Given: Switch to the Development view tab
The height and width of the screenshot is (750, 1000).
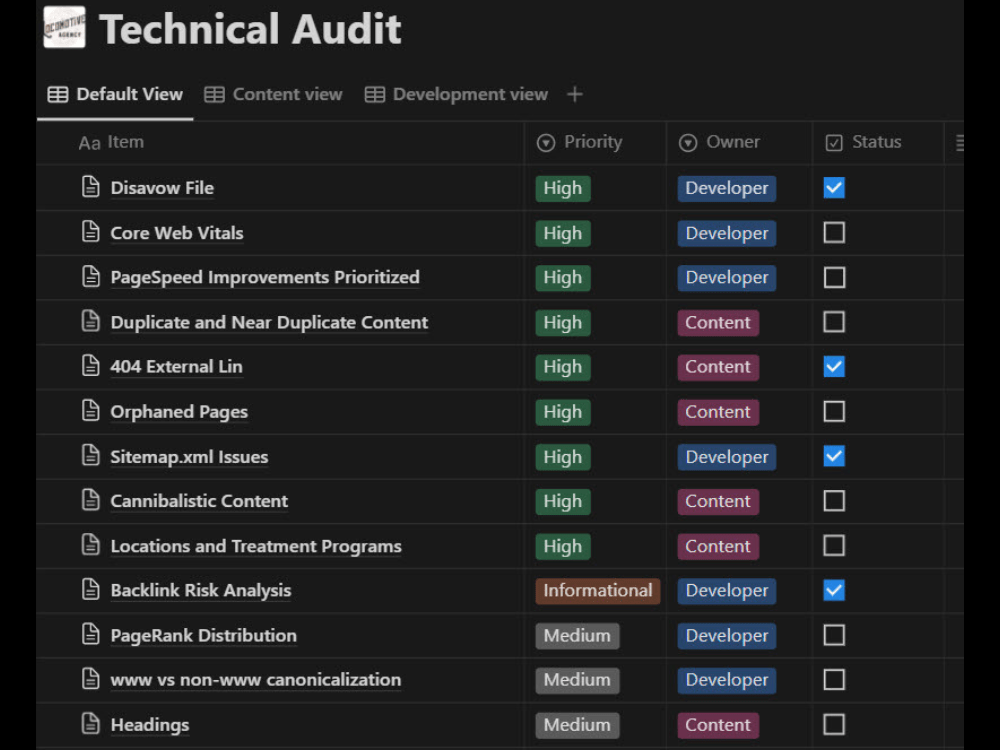Looking at the screenshot, I should (x=457, y=94).
